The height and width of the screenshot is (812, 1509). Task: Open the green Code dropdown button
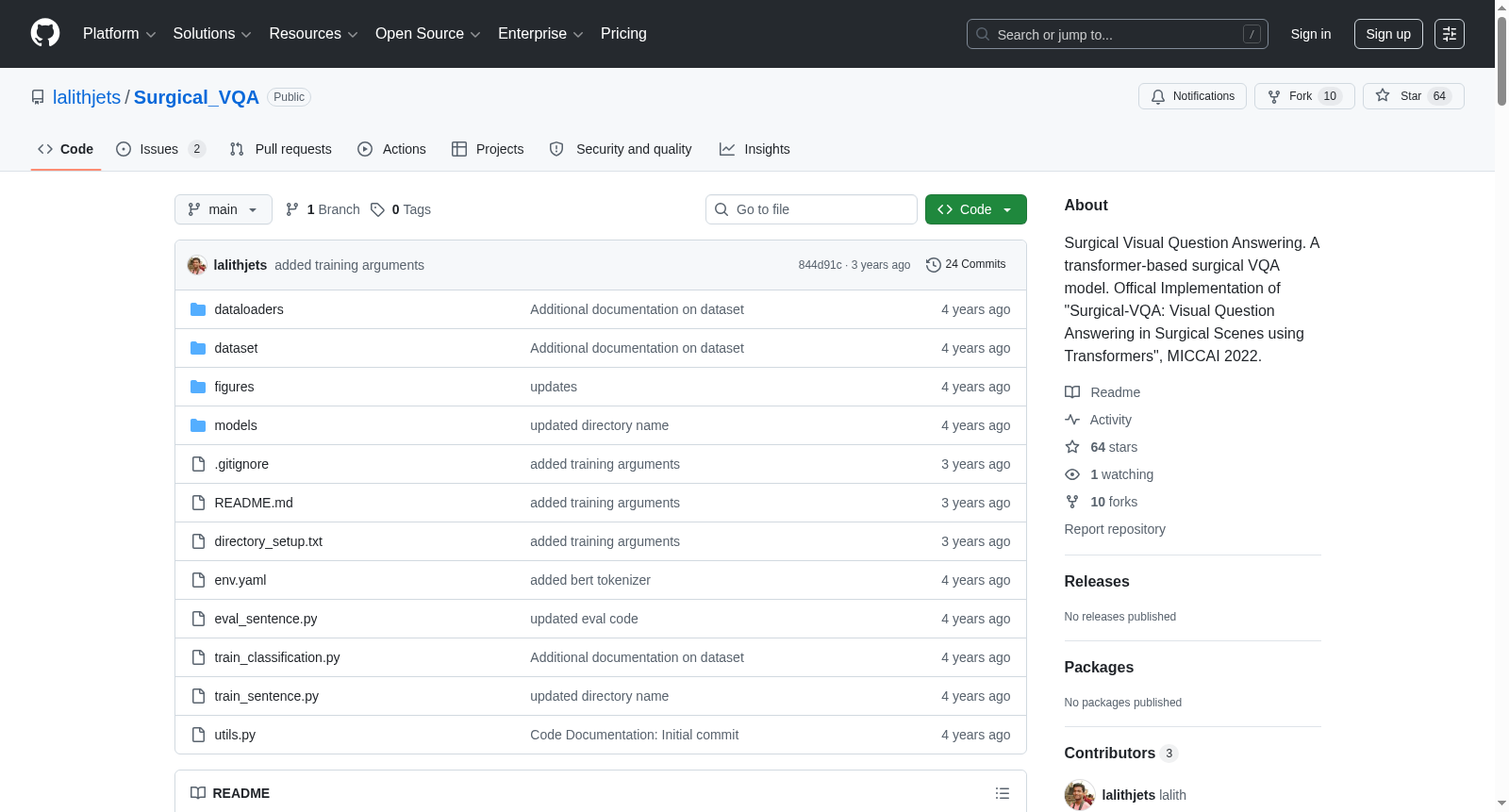[x=976, y=209]
